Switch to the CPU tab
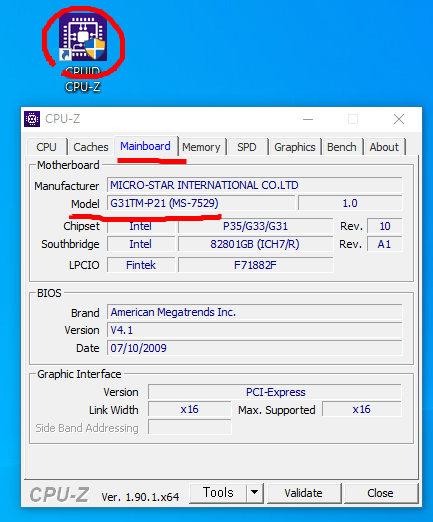 (46, 147)
